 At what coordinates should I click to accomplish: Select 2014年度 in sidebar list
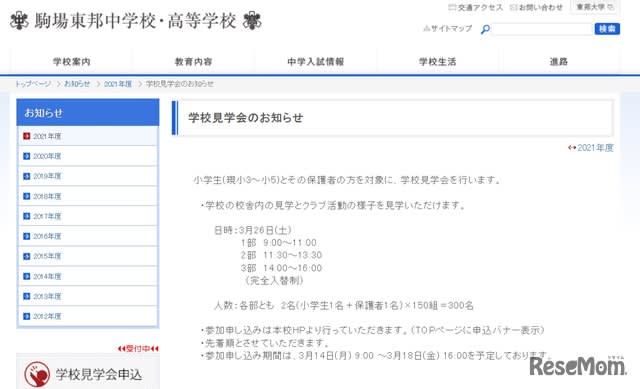pyautogui.click(x=88, y=276)
